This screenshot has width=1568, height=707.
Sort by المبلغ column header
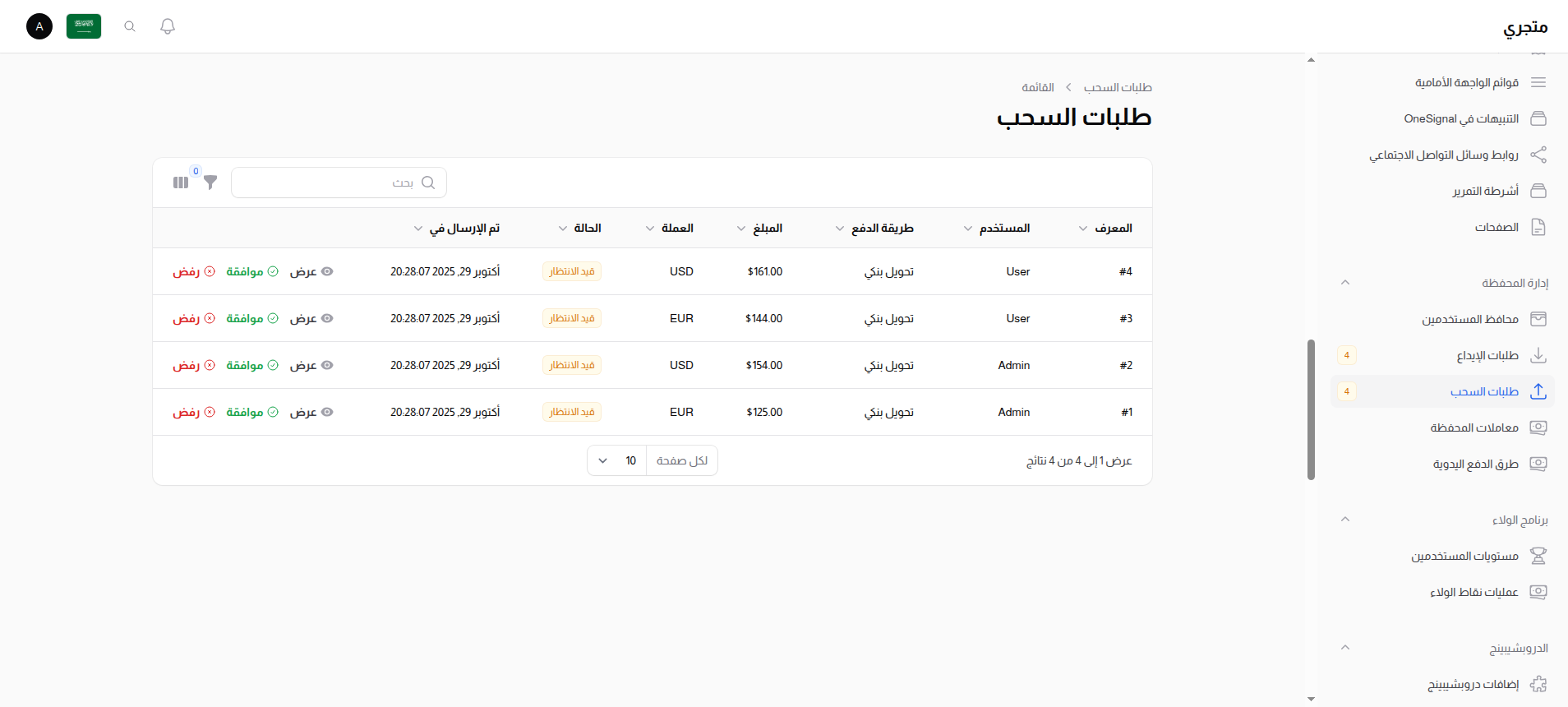tap(759, 228)
